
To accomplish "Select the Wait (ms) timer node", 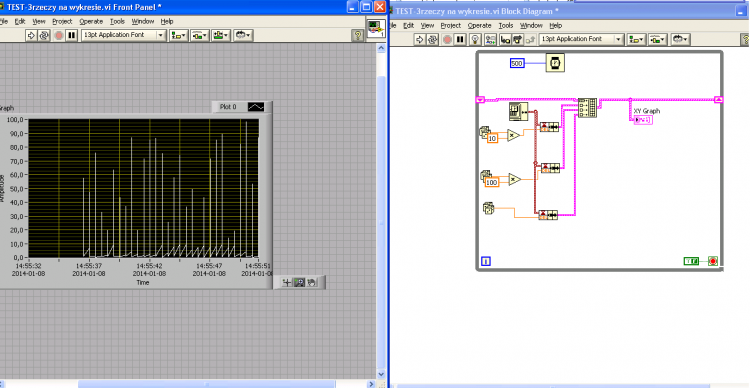I will click(x=555, y=63).
